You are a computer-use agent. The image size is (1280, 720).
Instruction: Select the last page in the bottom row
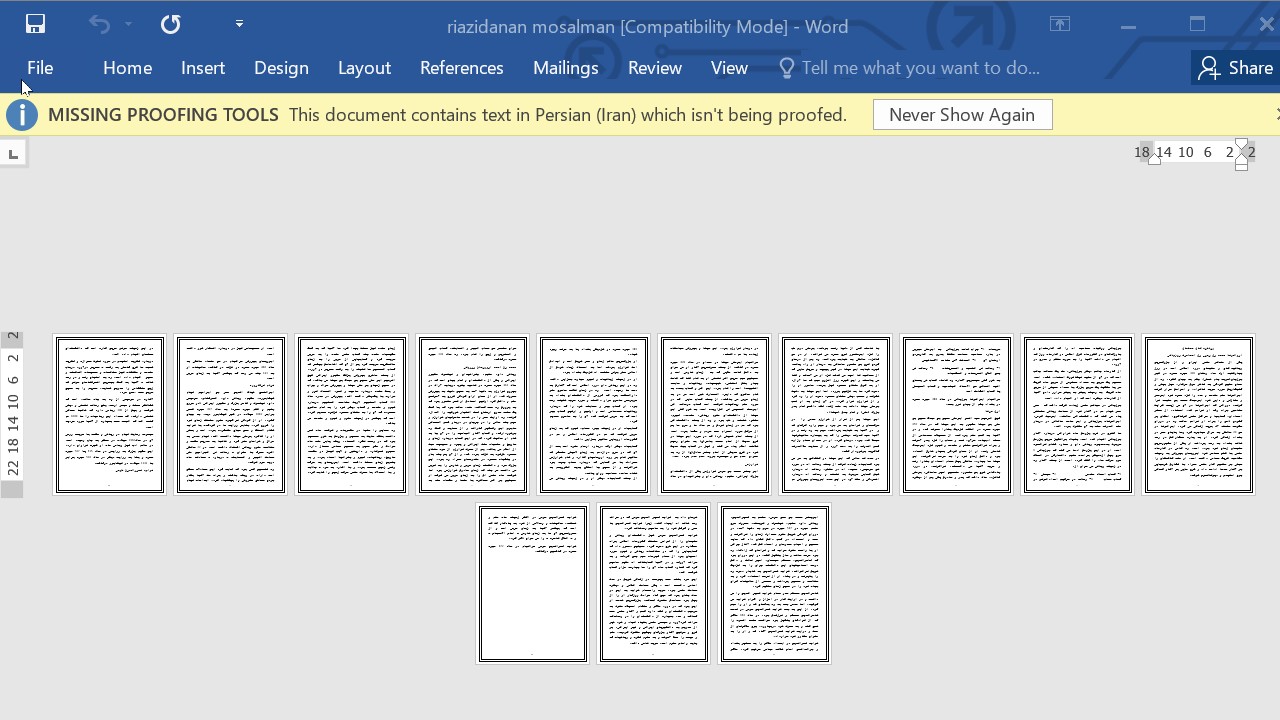coord(775,584)
